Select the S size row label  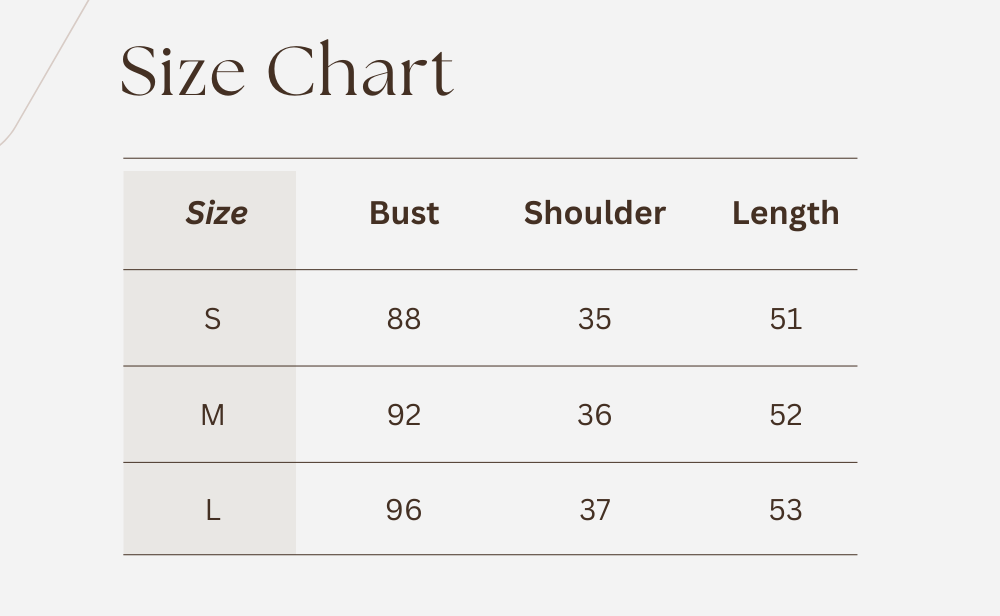[212, 319]
